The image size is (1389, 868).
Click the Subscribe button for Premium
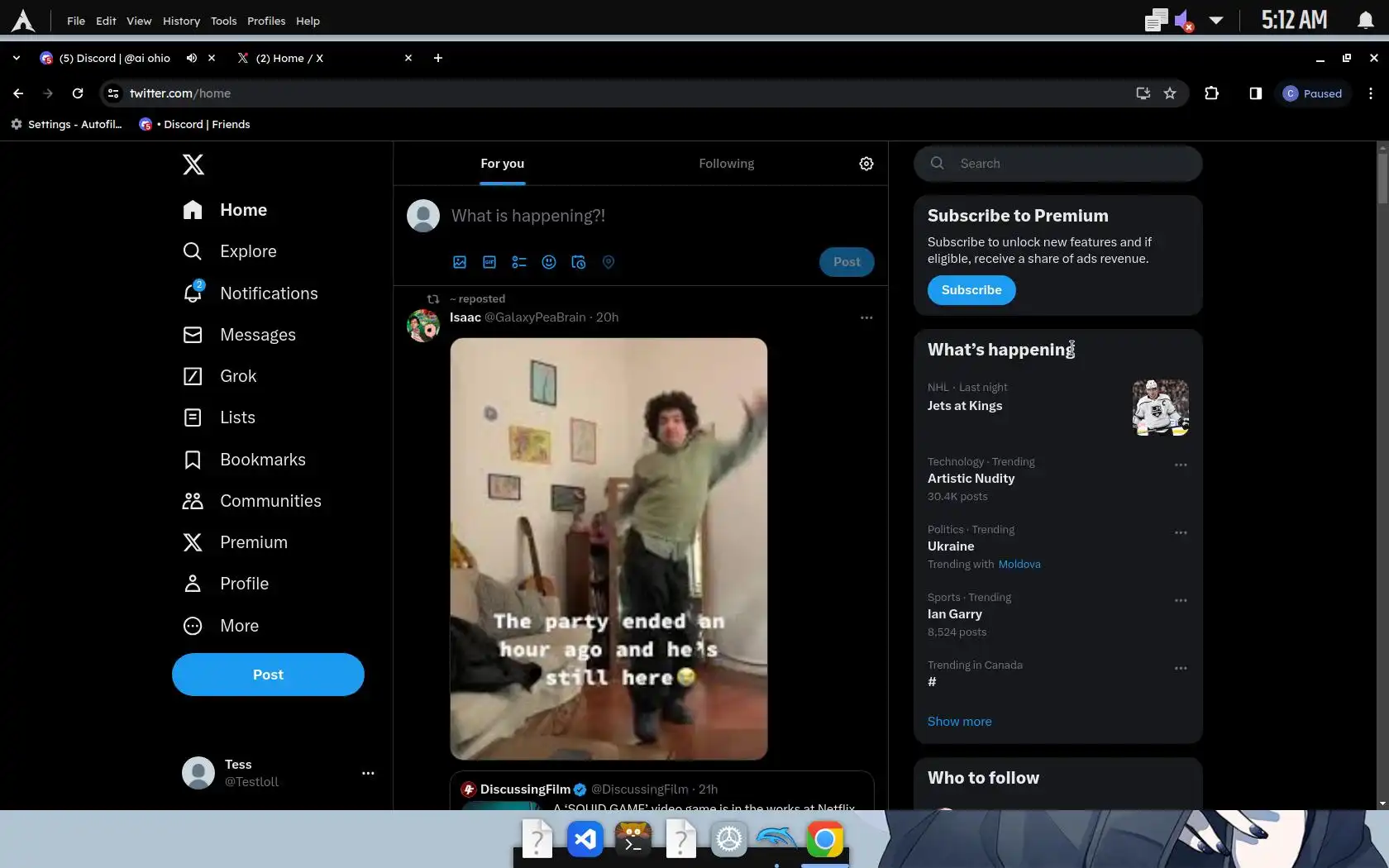coord(971,290)
